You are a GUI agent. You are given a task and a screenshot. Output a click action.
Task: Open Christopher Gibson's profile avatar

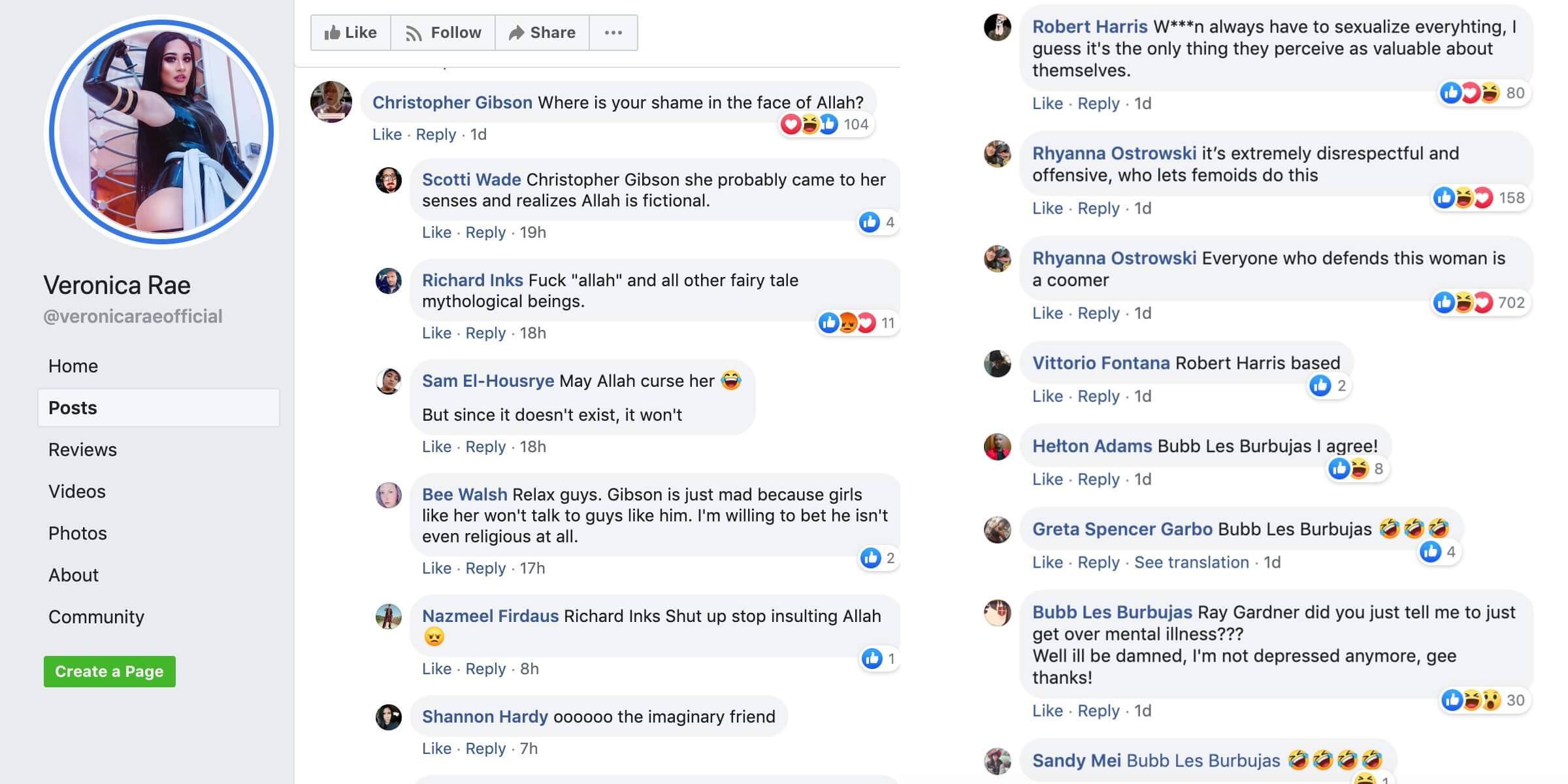(331, 102)
